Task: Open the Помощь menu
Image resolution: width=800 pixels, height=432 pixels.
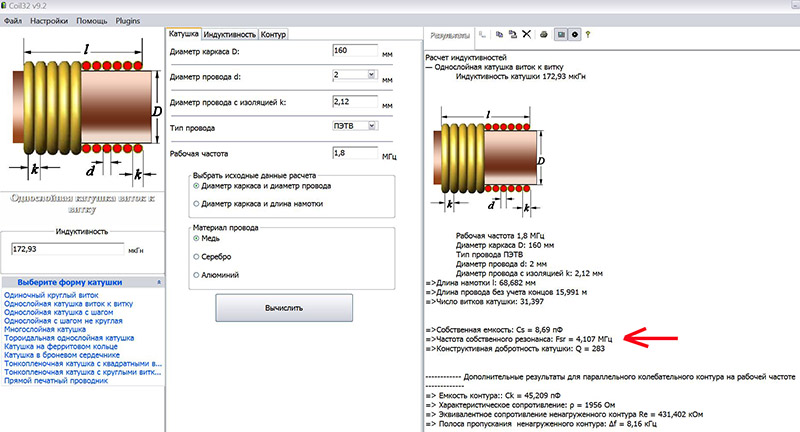Action: point(92,21)
